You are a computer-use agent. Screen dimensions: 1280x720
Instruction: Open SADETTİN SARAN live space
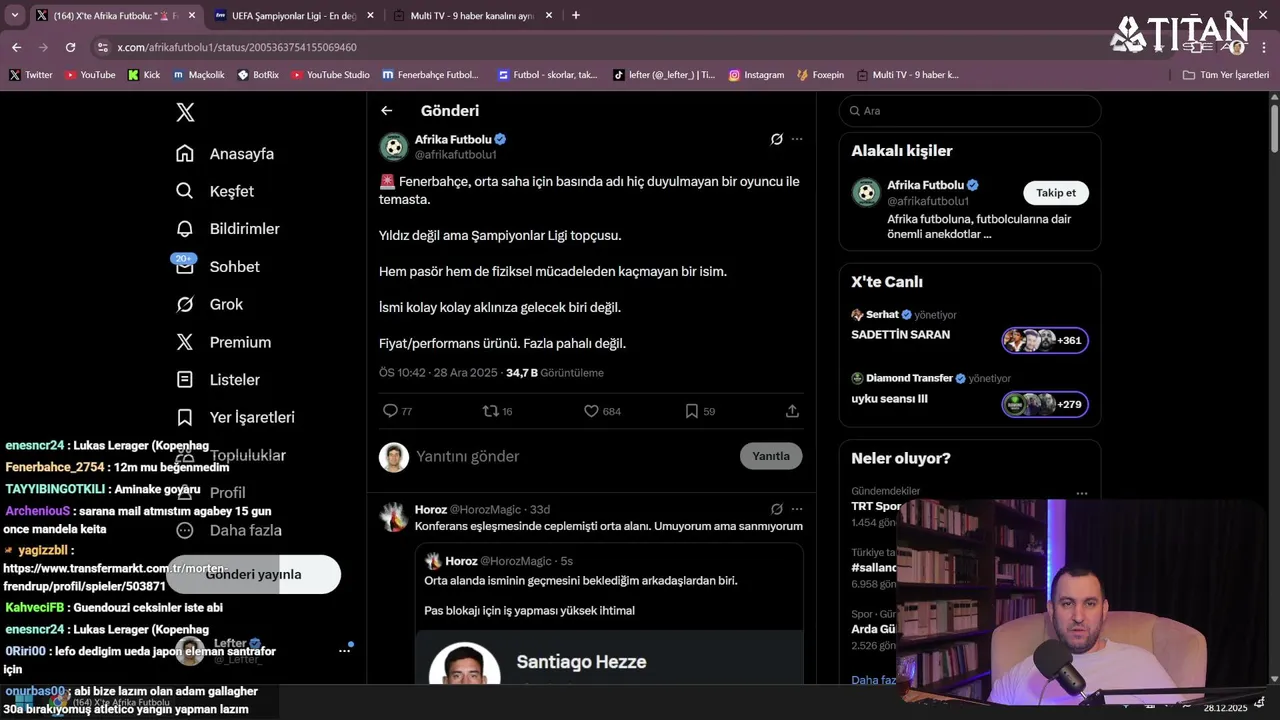970,334
